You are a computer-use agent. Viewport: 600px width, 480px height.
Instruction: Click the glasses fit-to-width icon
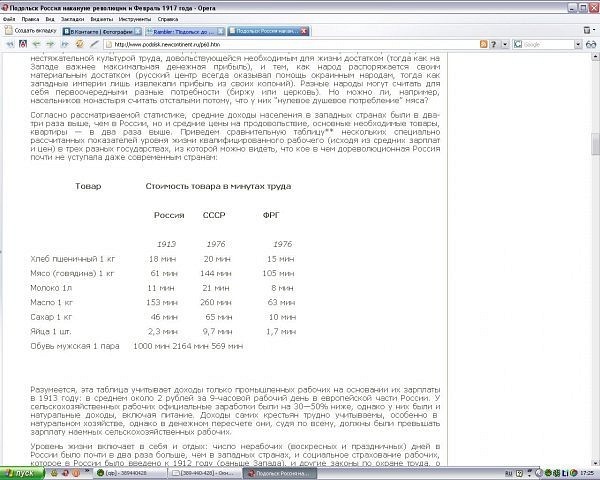tap(591, 44)
